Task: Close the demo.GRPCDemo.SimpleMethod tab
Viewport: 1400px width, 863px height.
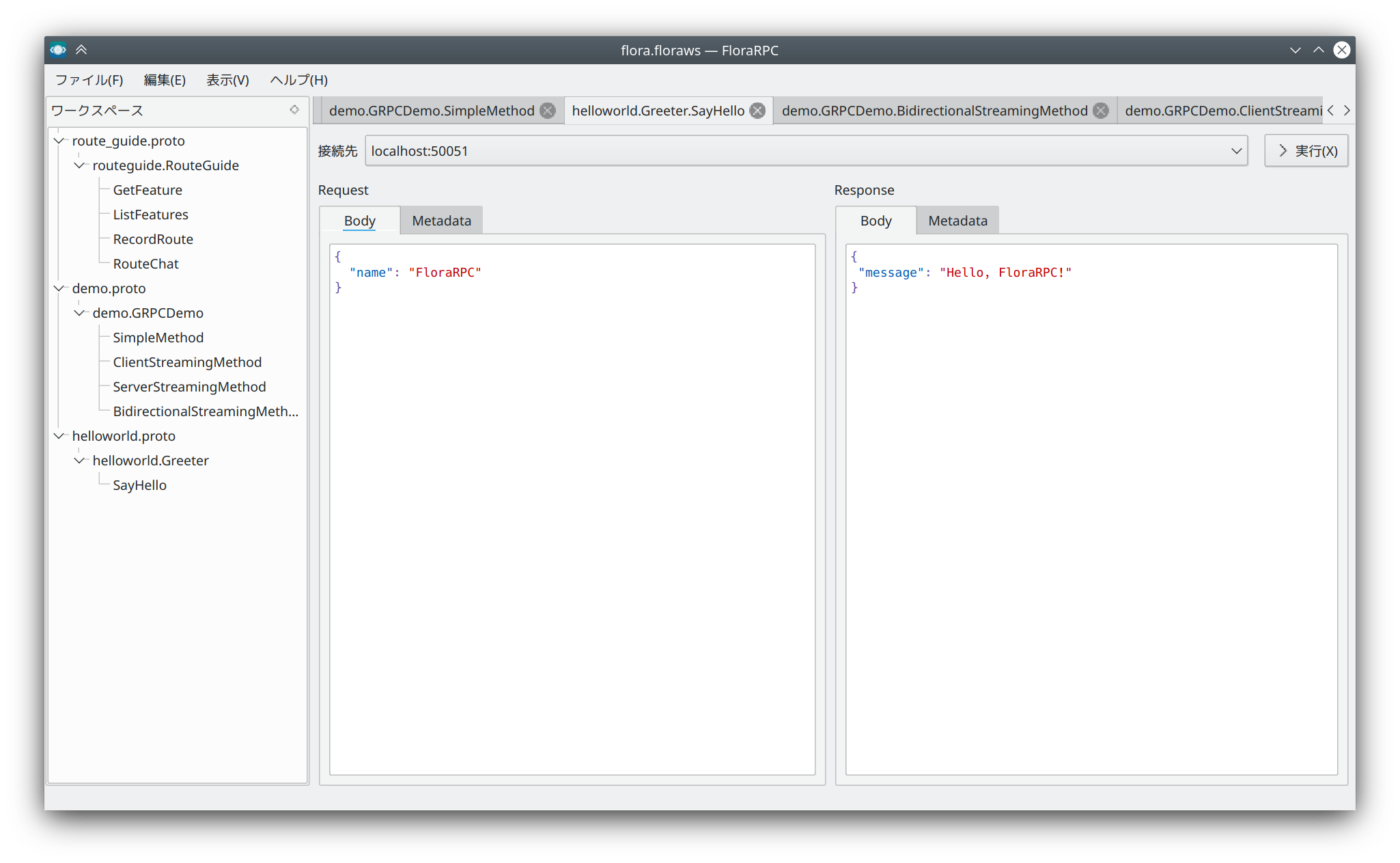Action: click(548, 111)
